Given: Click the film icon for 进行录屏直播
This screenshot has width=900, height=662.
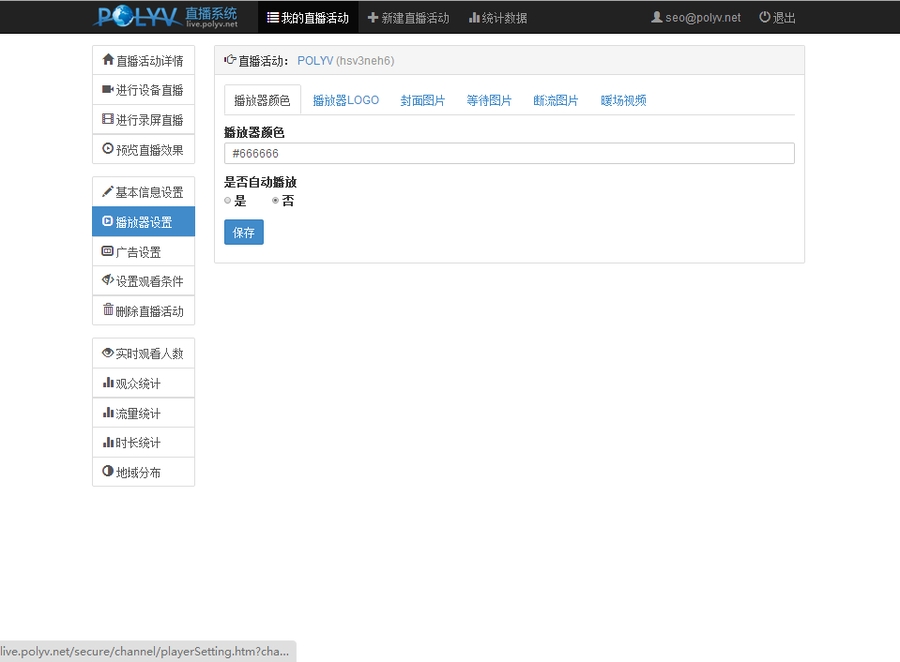Looking at the screenshot, I should (x=108, y=120).
